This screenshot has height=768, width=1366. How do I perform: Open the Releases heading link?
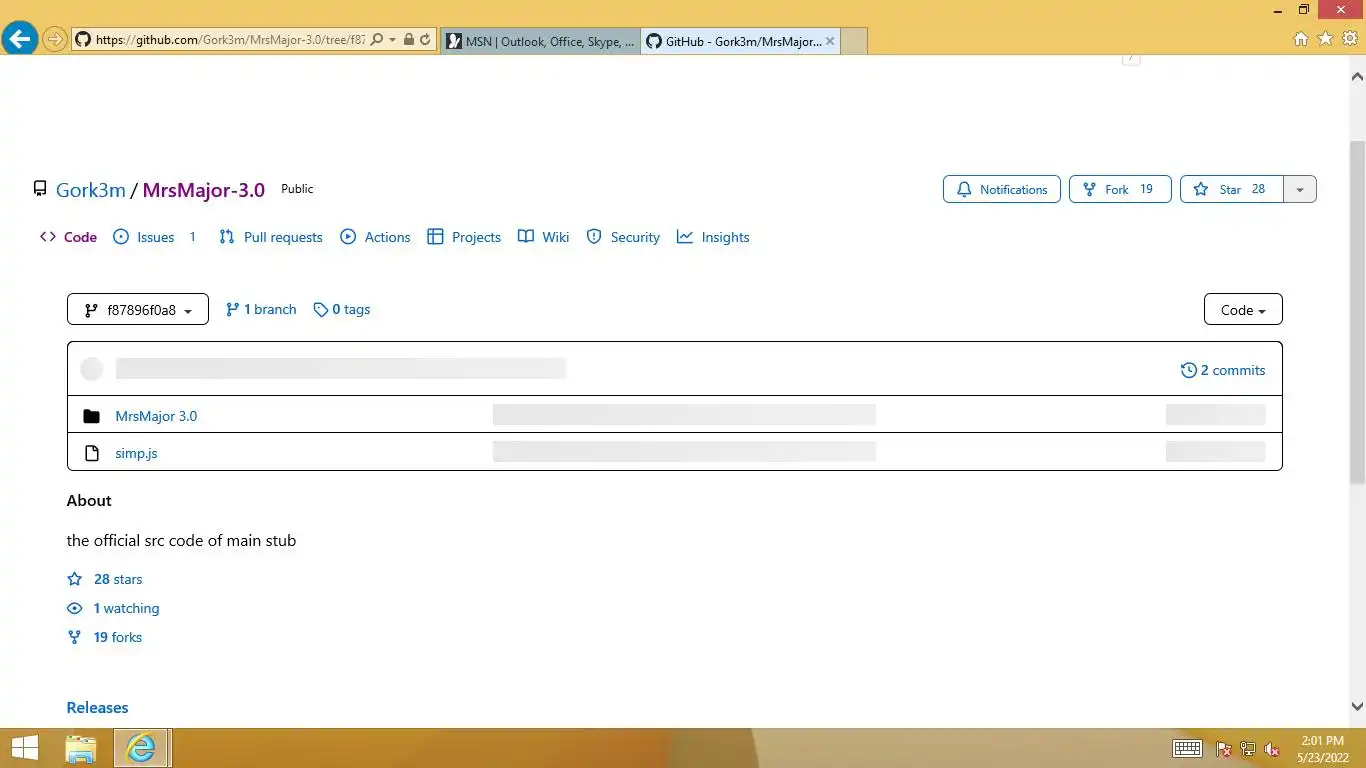pyautogui.click(x=97, y=707)
